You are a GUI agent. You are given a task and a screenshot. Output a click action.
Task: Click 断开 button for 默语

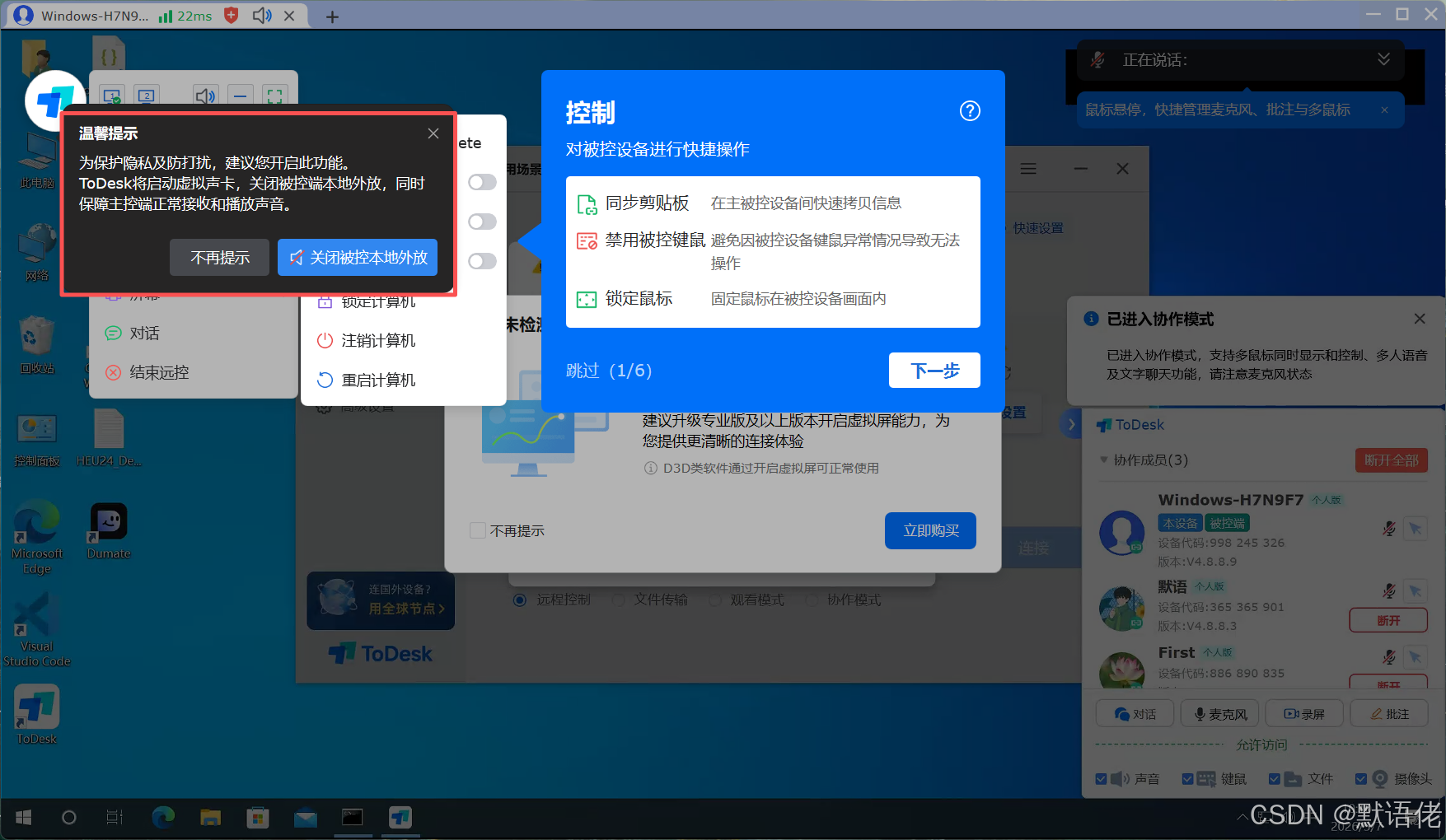pyautogui.click(x=1388, y=620)
